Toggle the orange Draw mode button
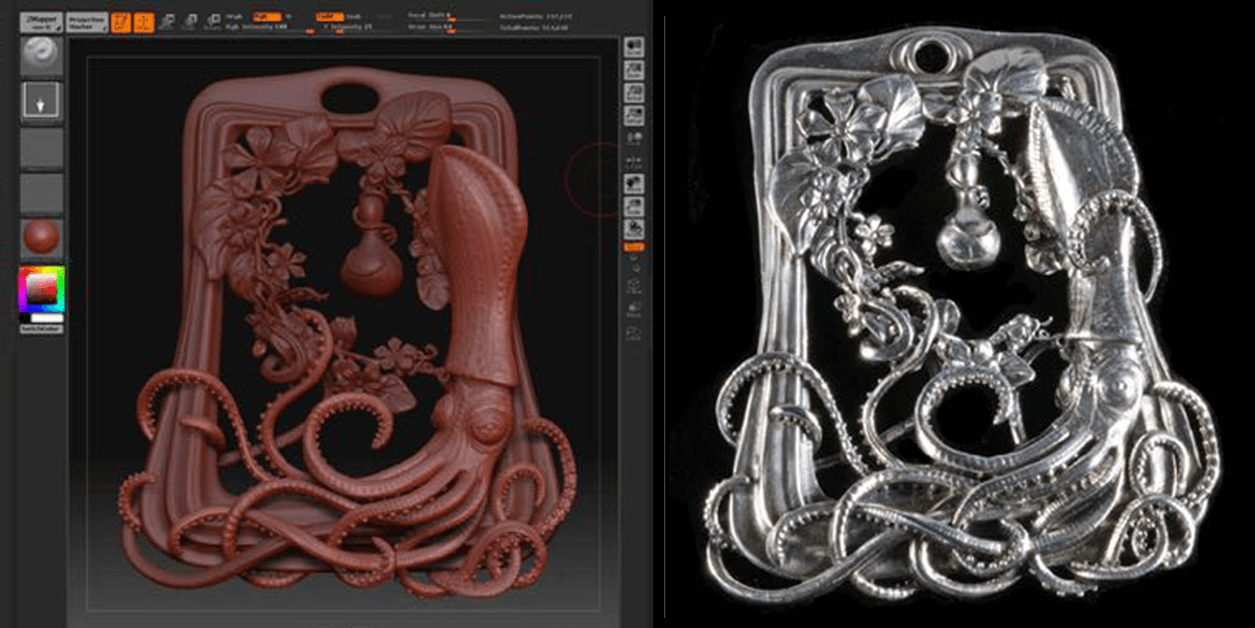The height and width of the screenshot is (628, 1255). (144, 22)
